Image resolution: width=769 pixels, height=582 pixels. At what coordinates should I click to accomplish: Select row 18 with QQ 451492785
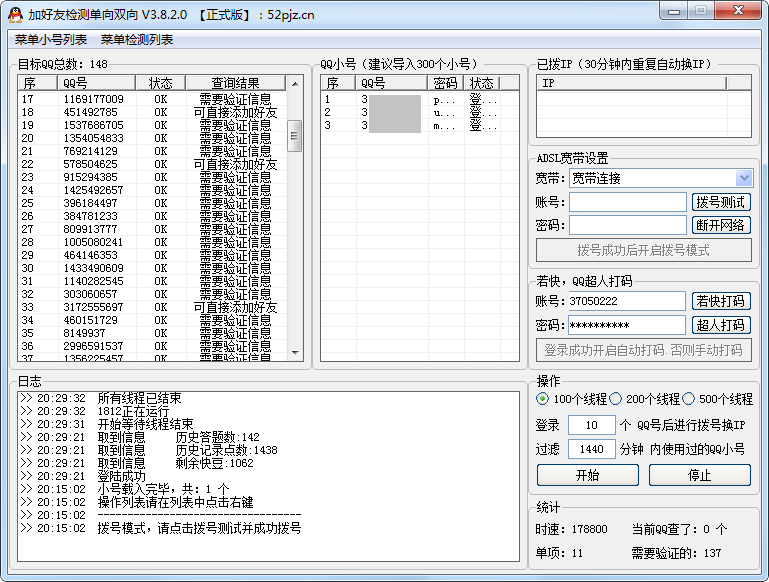click(x=150, y=112)
